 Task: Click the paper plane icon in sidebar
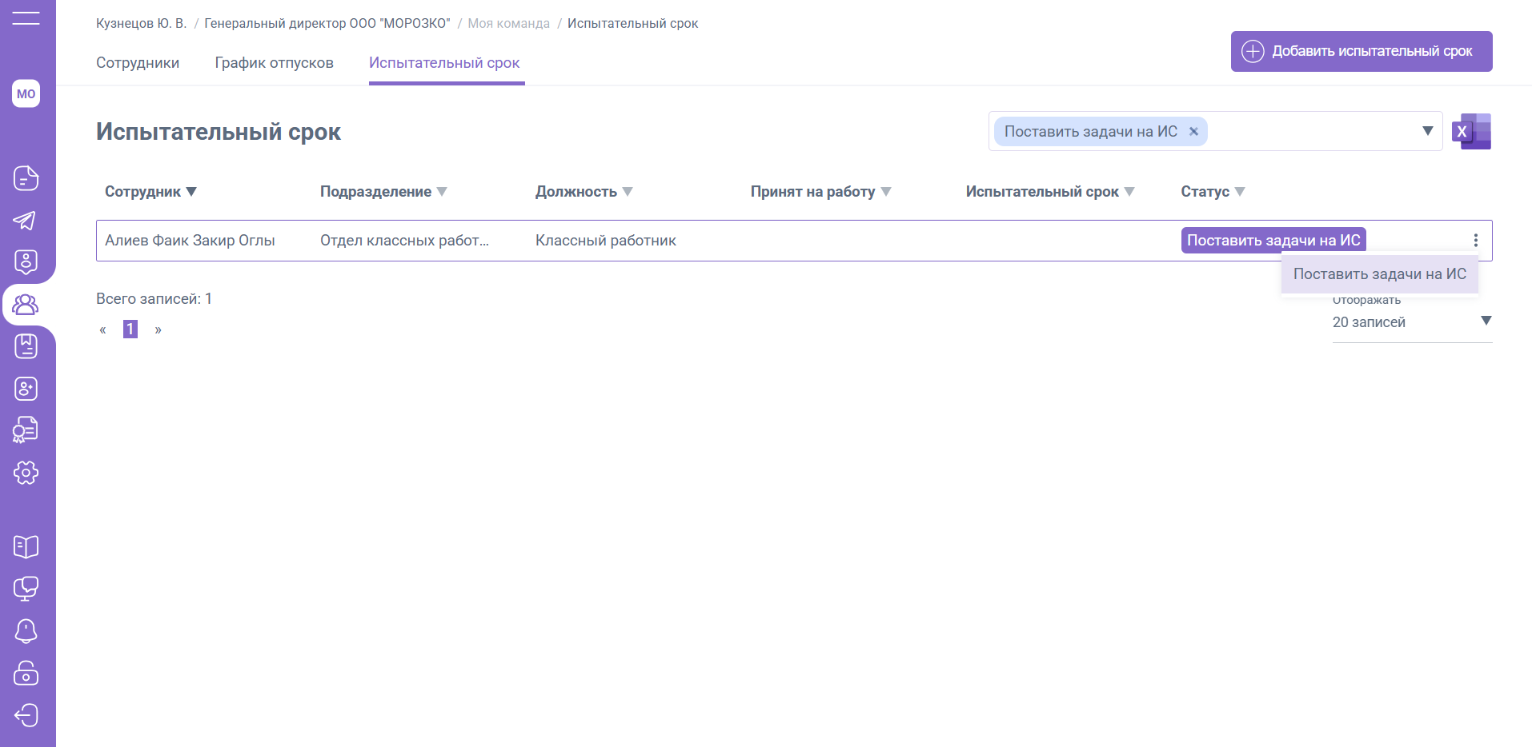(26, 220)
